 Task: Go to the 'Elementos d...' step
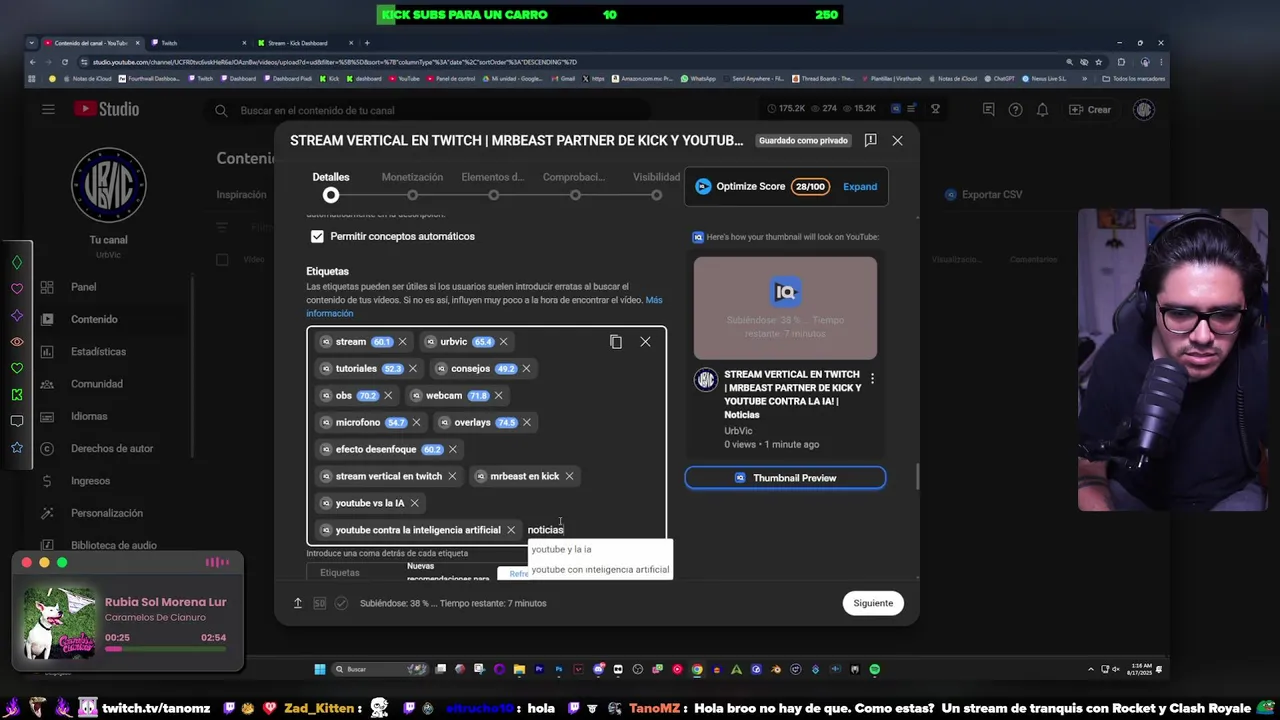coord(493,186)
